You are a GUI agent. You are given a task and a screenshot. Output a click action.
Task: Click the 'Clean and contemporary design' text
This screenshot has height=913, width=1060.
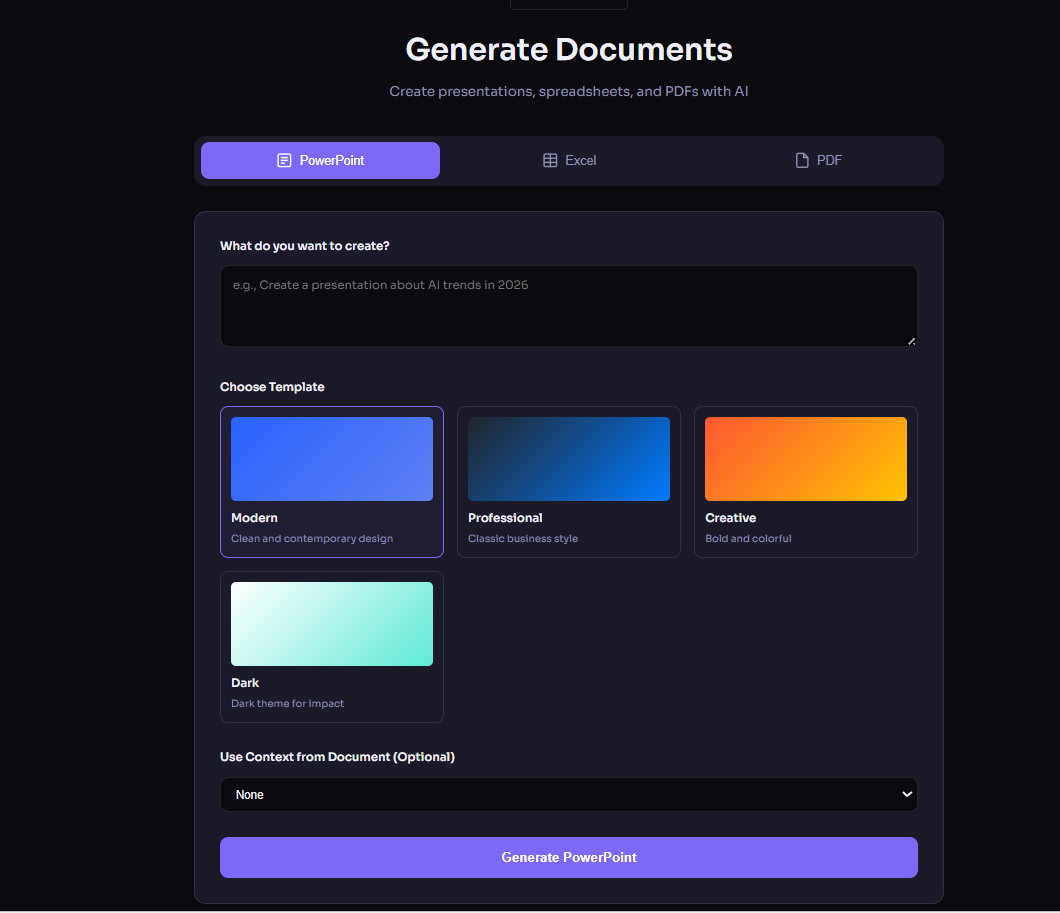[x=312, y=539]
